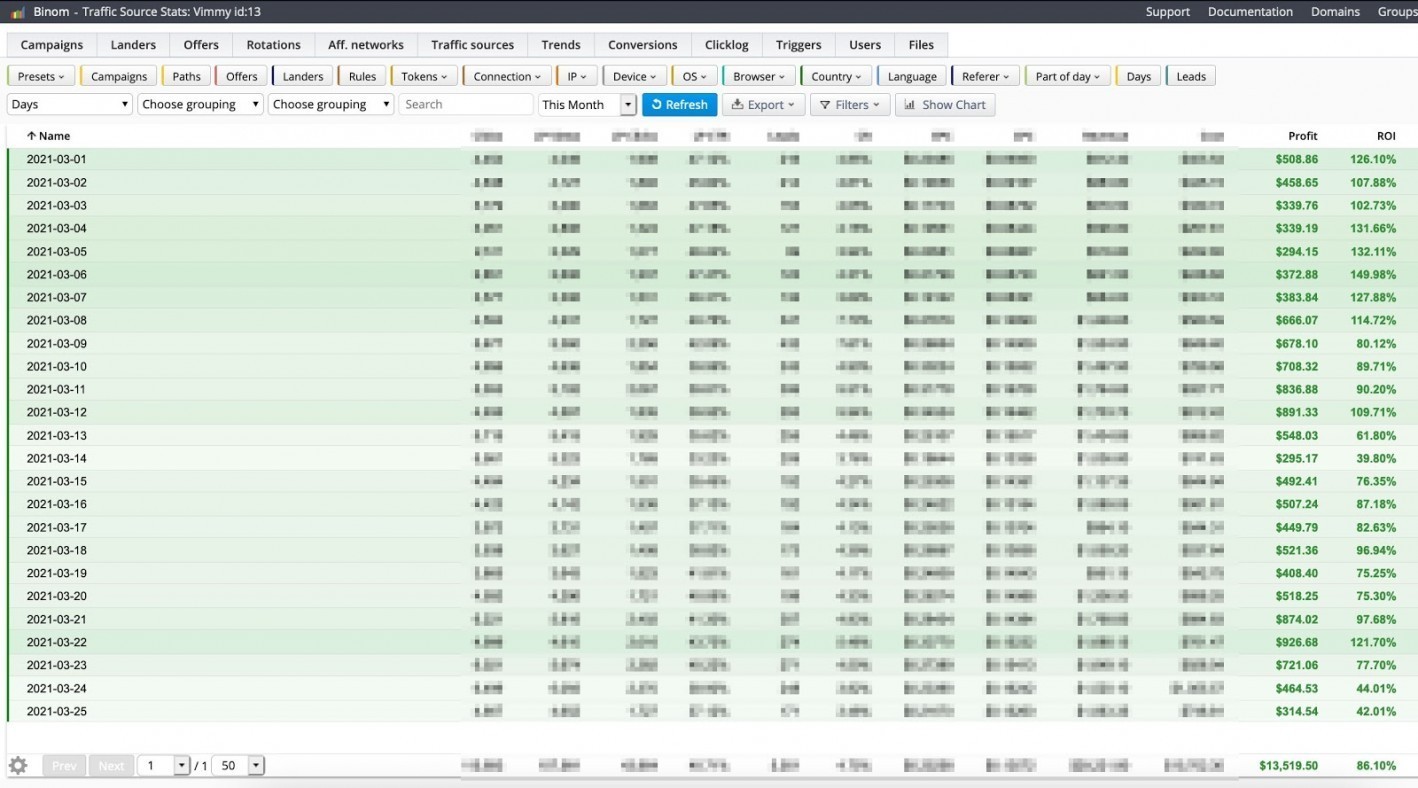Click the Days grouping button in preset row
The height and width of the screenshot is (788, 1418).
1139,76
